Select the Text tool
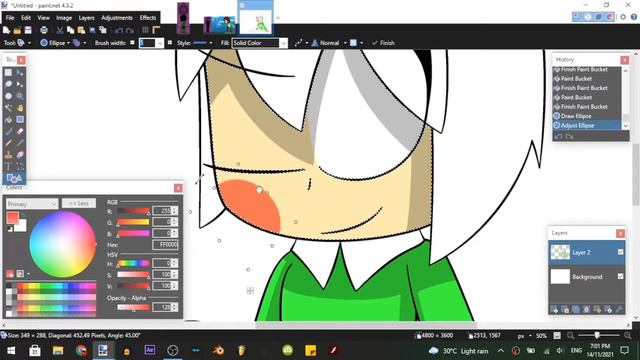This screenshot has height=360, width=640. point(9,167)
